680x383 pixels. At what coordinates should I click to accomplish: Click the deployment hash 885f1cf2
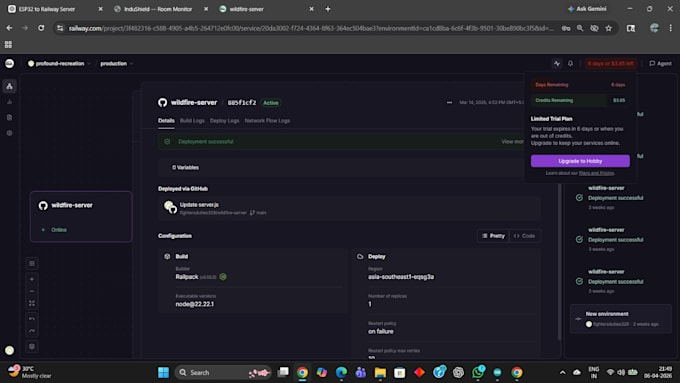coord(242,103)
